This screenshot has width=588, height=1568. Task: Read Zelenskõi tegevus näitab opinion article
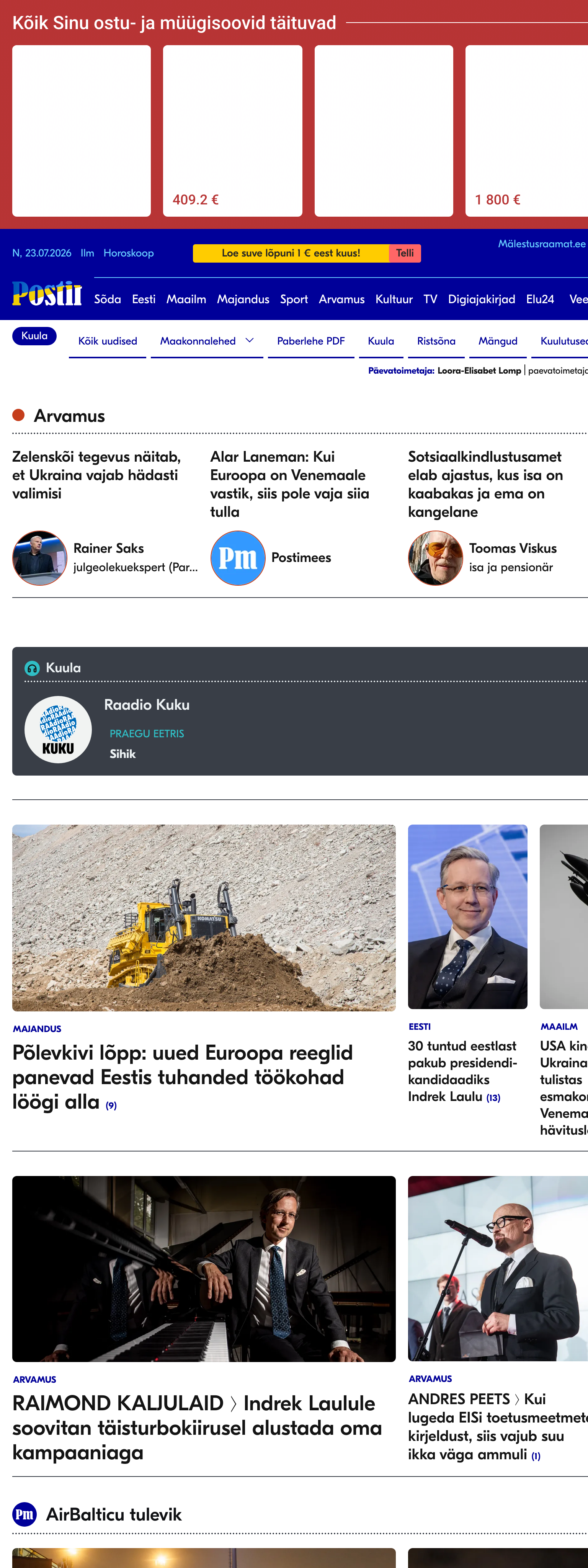coord(96,475)
